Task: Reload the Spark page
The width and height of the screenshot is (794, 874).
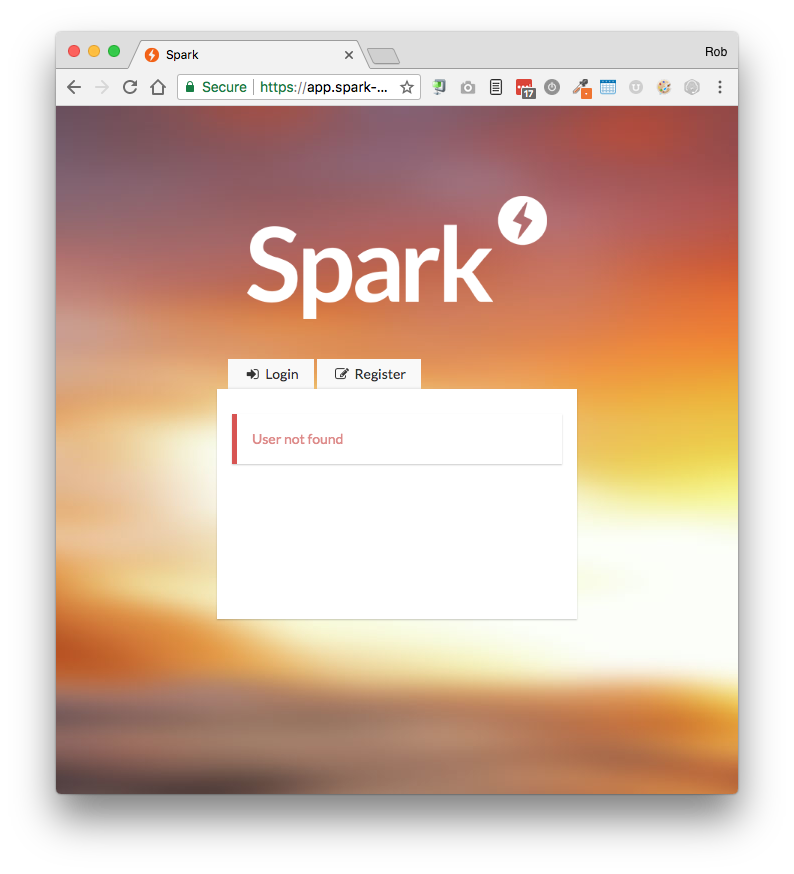Action: (130, 87)
